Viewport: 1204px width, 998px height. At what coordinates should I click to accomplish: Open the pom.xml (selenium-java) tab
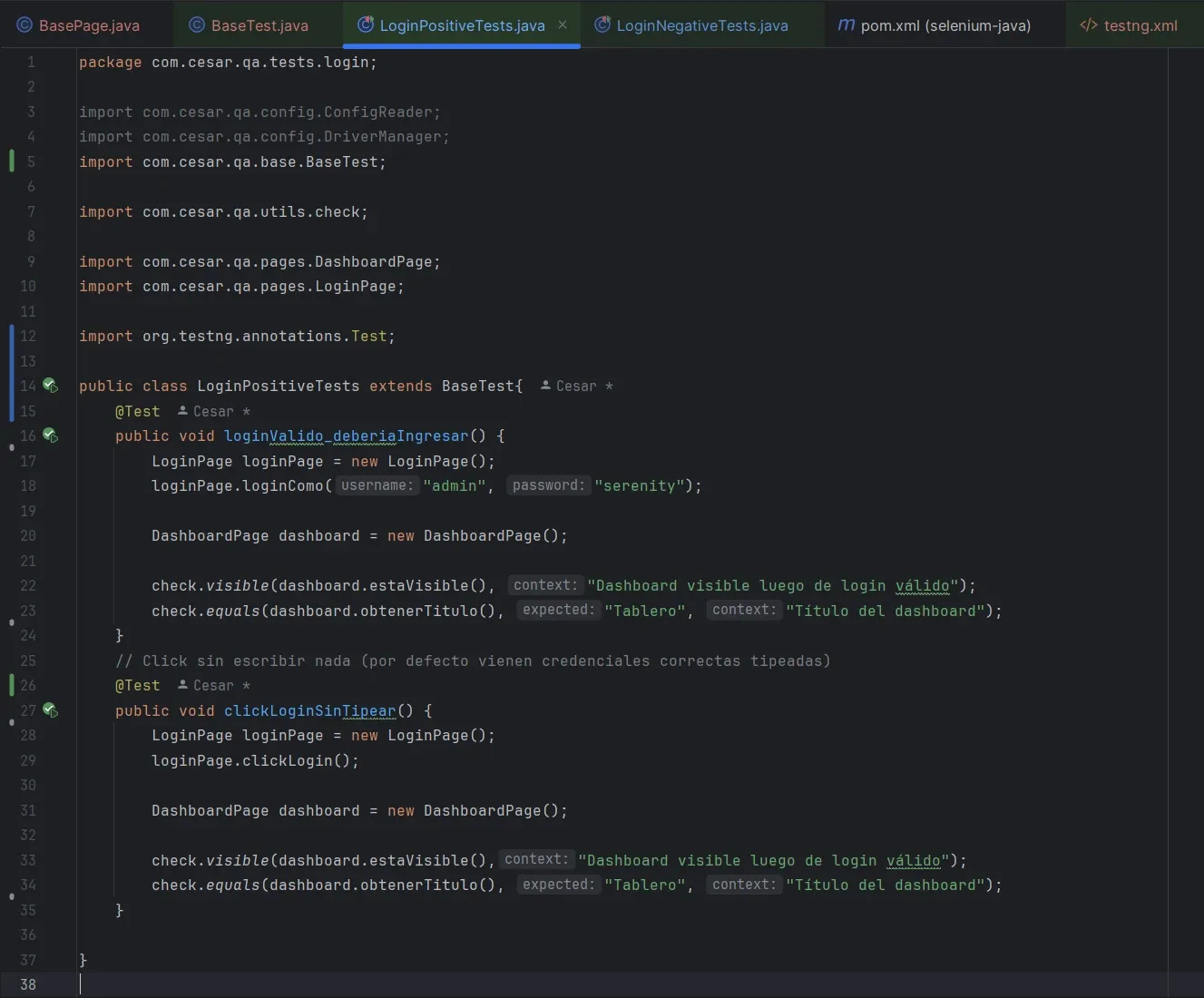tap(944, 25)
